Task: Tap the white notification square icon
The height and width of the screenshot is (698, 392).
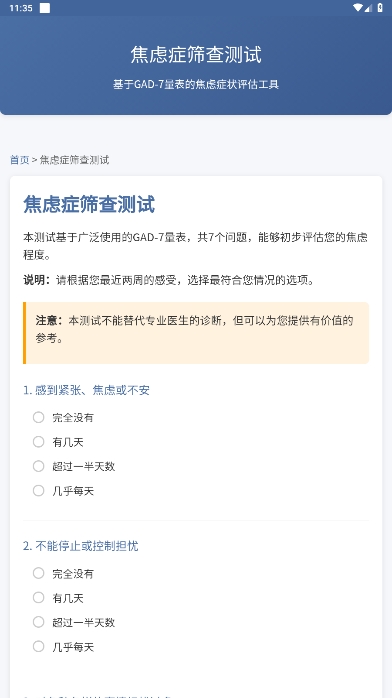Action: [x=45, y=8]
